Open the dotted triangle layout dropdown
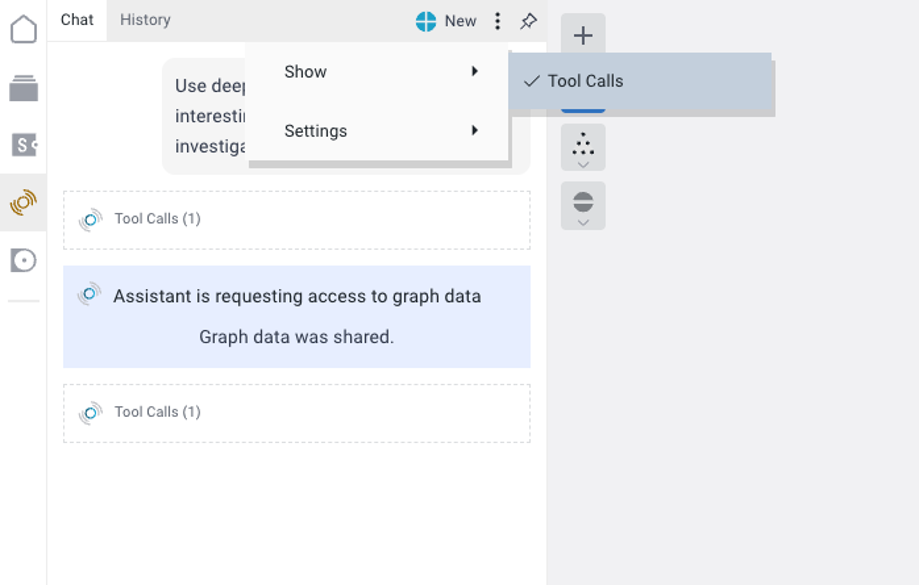Viewport: 920px width, 586px height. pyautogui.click(x=583, y=147)
